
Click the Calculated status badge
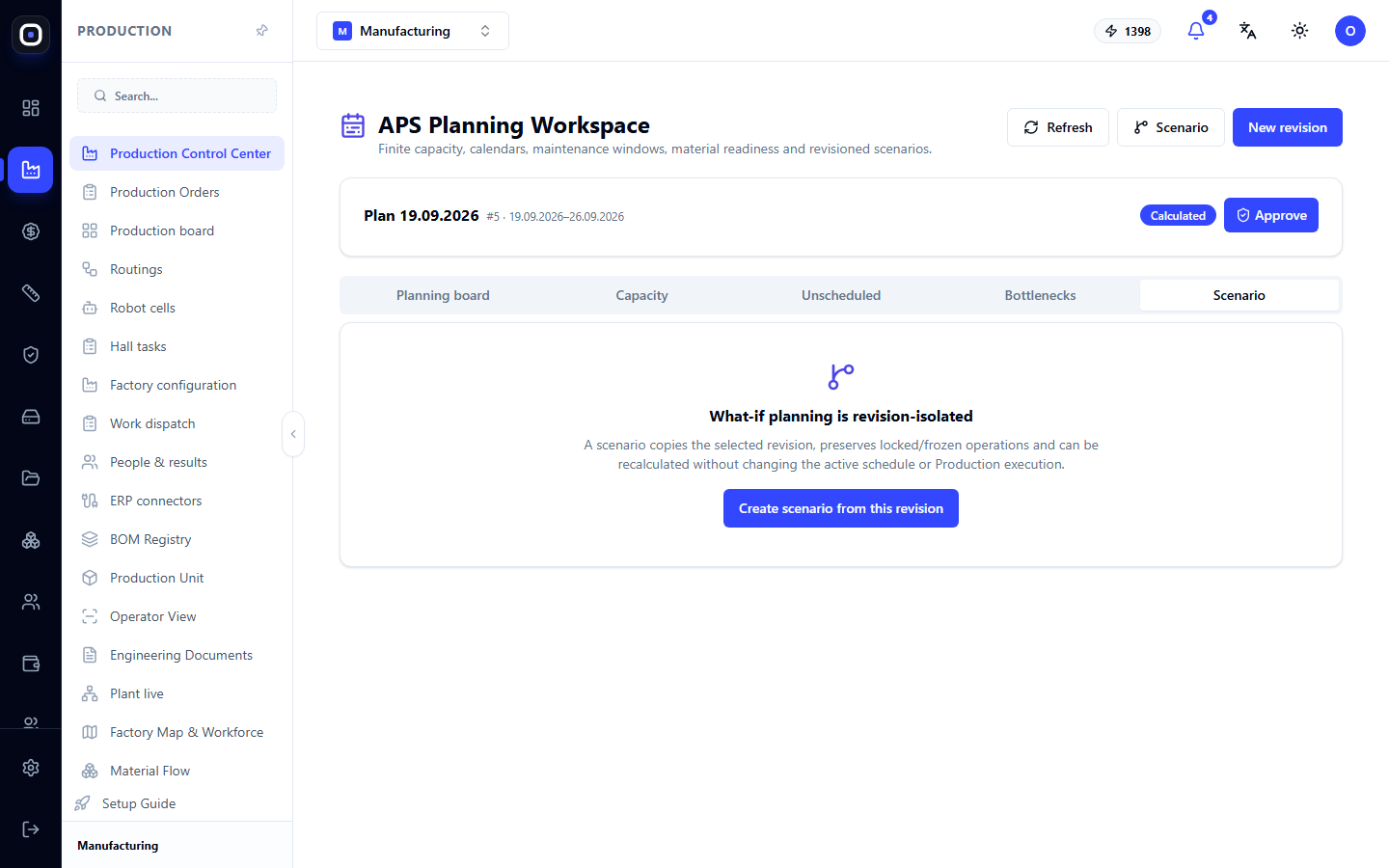(1178, 215)
